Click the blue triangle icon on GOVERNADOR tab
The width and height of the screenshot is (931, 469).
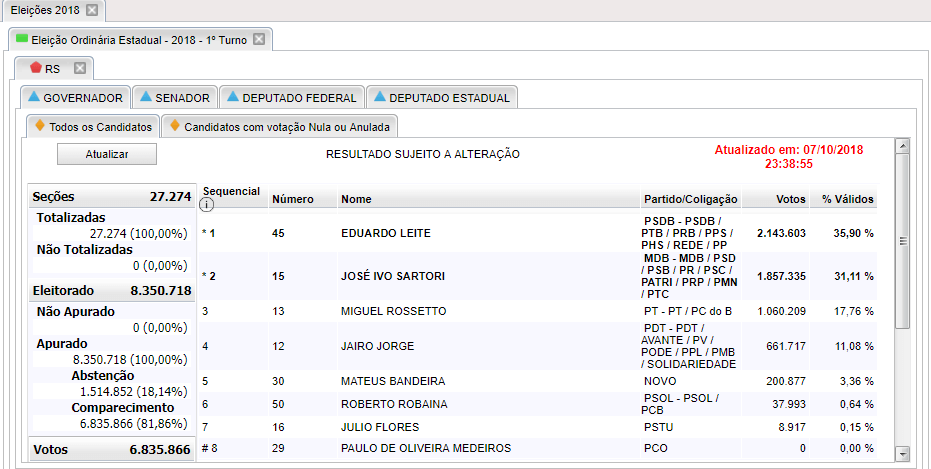34,96
